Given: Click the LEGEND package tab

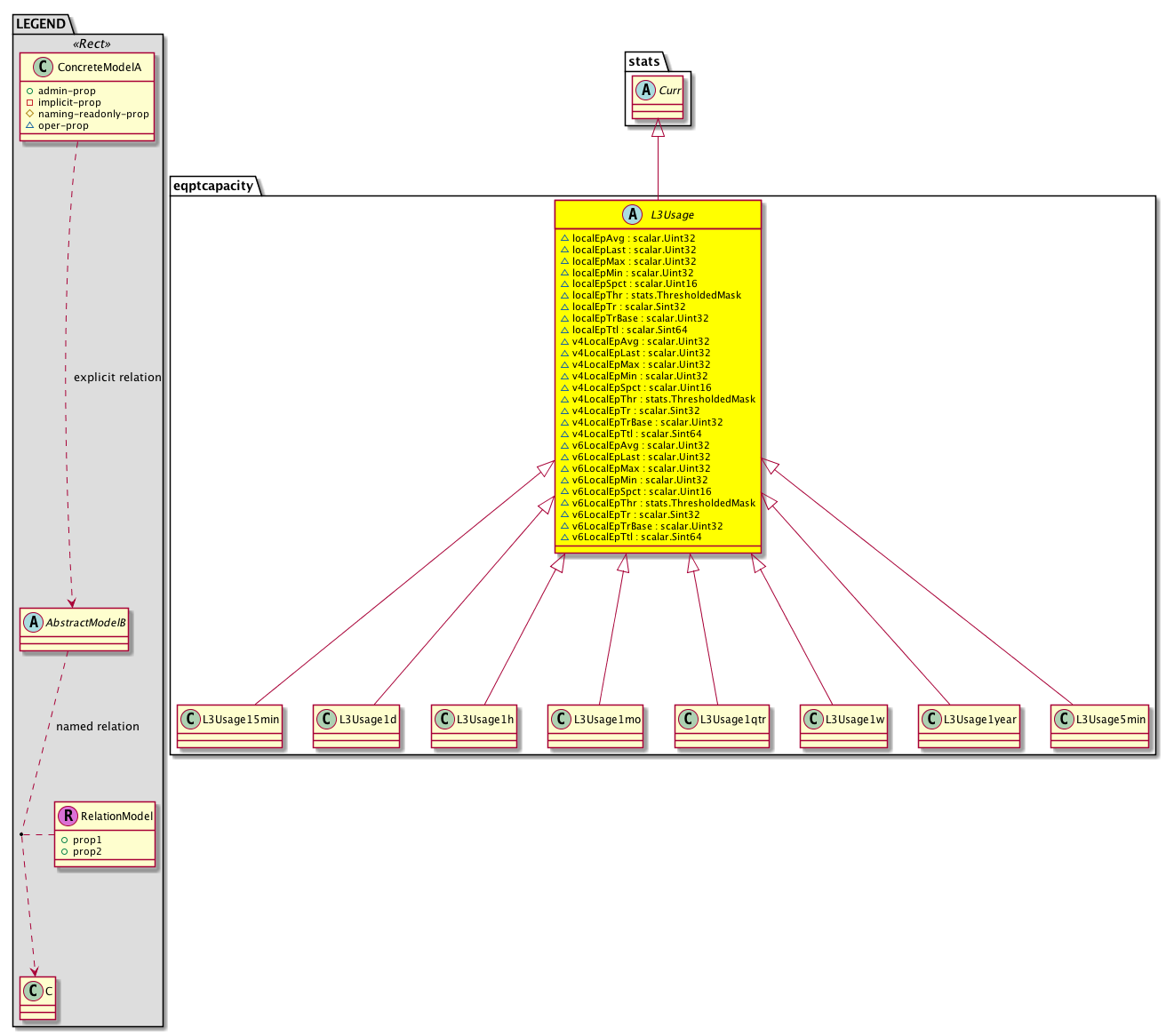Looking at the screenshot, I should (x=41, y=24).
